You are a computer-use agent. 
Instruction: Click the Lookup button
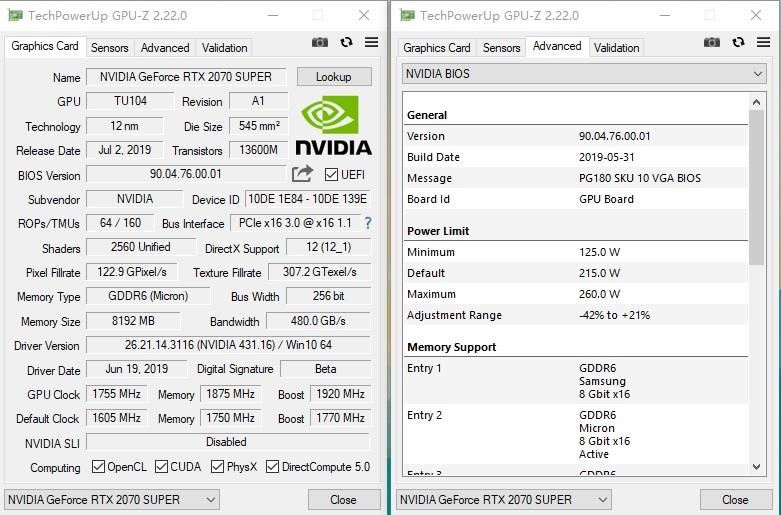[x=334, y=77]
